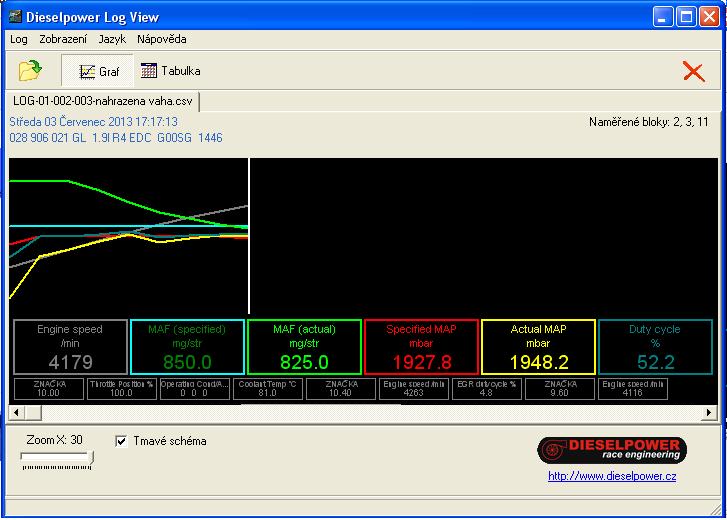
Task: Select the MAF (specified) 850.0 channel box
Action: (187, 347)
